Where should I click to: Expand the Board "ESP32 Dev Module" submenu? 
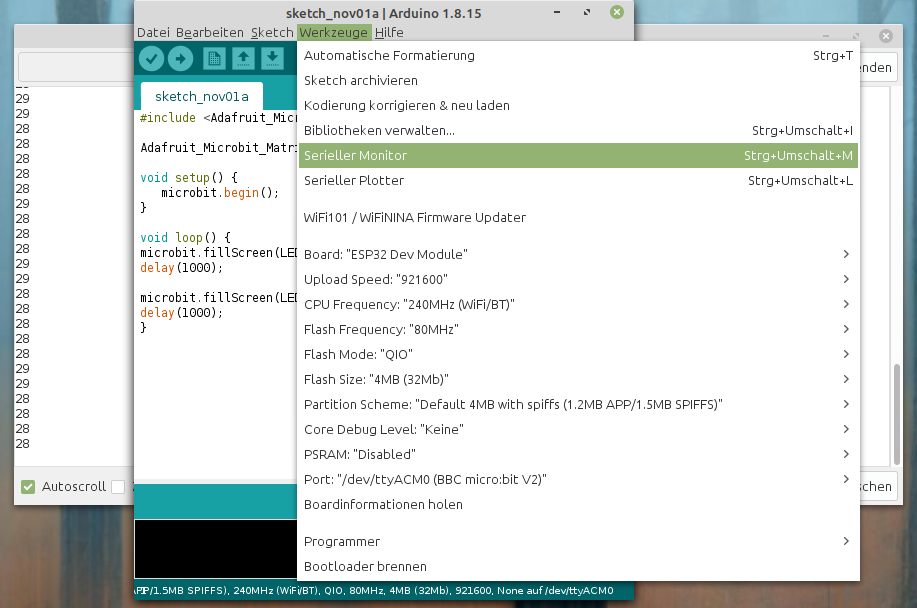pyautogui.click(x=577, y=254)
